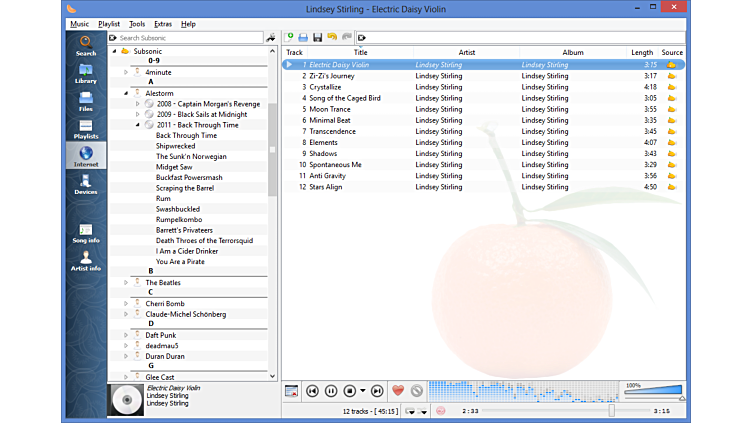Love this track with the heart button
Viewport: 752px width, 423px height.
[x=397, y=391]
